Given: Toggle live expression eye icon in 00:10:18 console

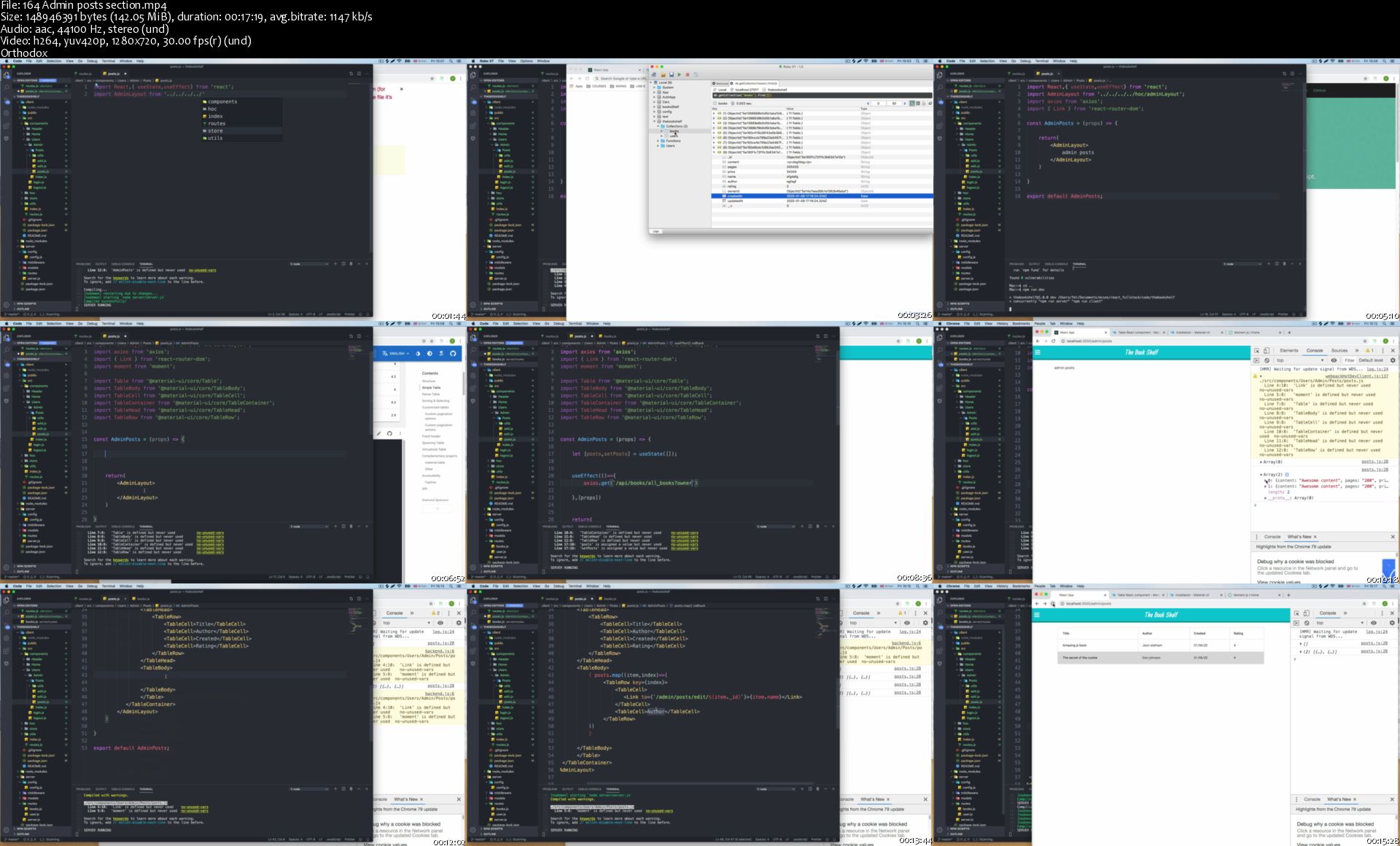Looking at the screenshot, I should (x=1334, y=360).
